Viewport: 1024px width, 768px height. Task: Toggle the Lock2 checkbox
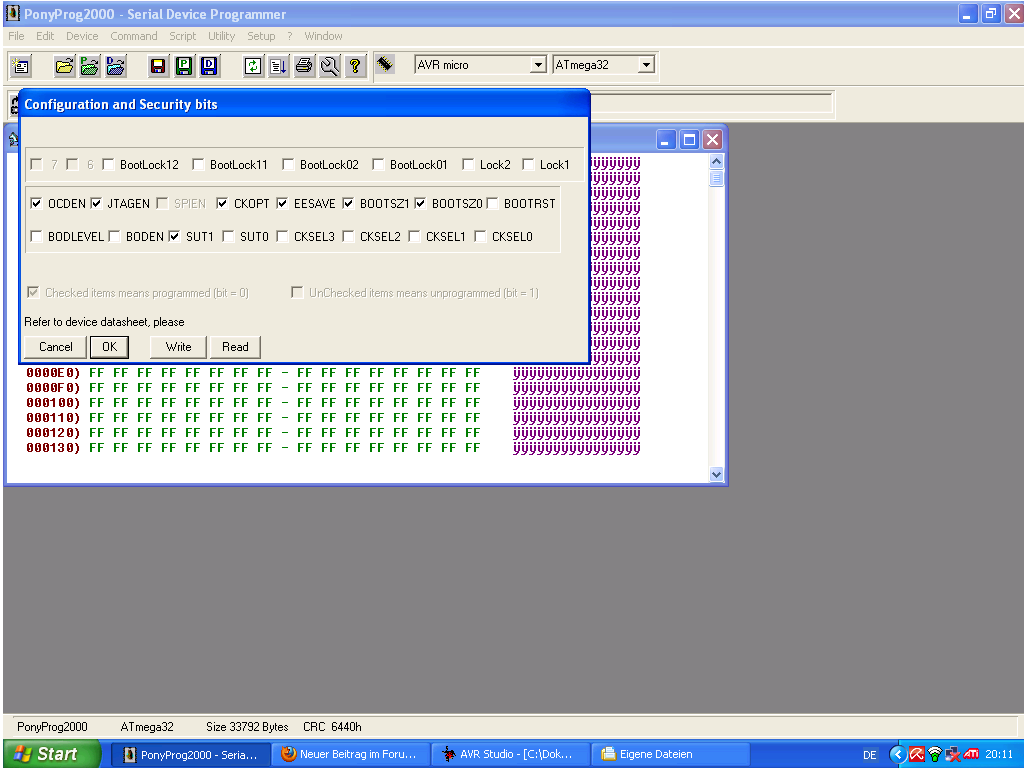(468, 165)
